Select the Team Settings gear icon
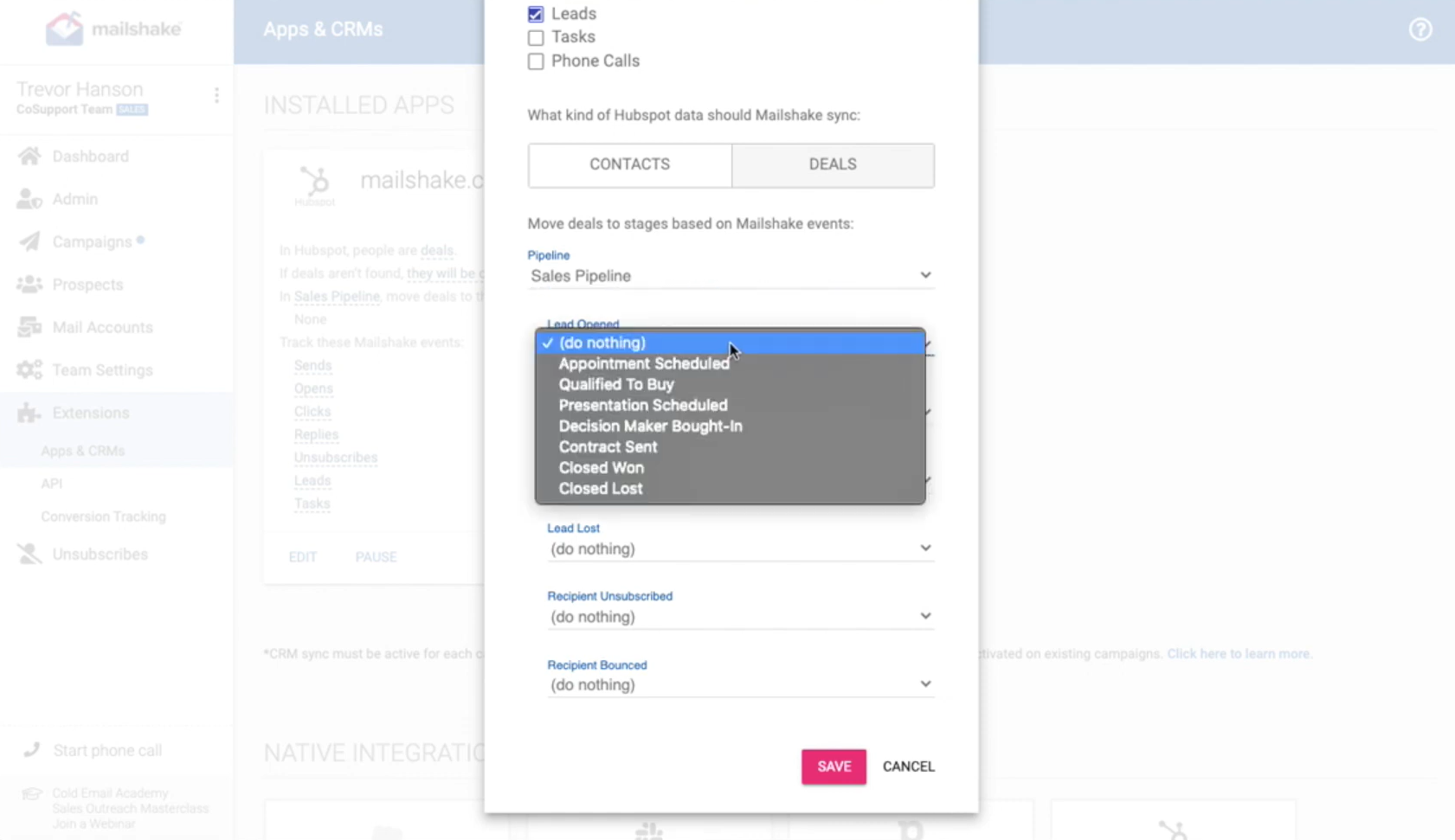 pyautogui.click(x=29, y=369)
